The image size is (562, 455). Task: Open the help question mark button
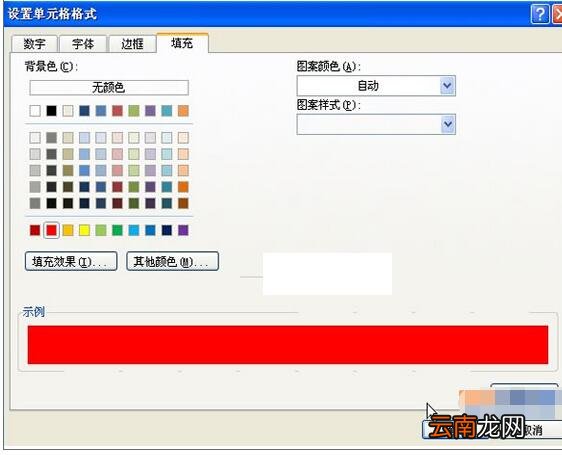point(539,14)
